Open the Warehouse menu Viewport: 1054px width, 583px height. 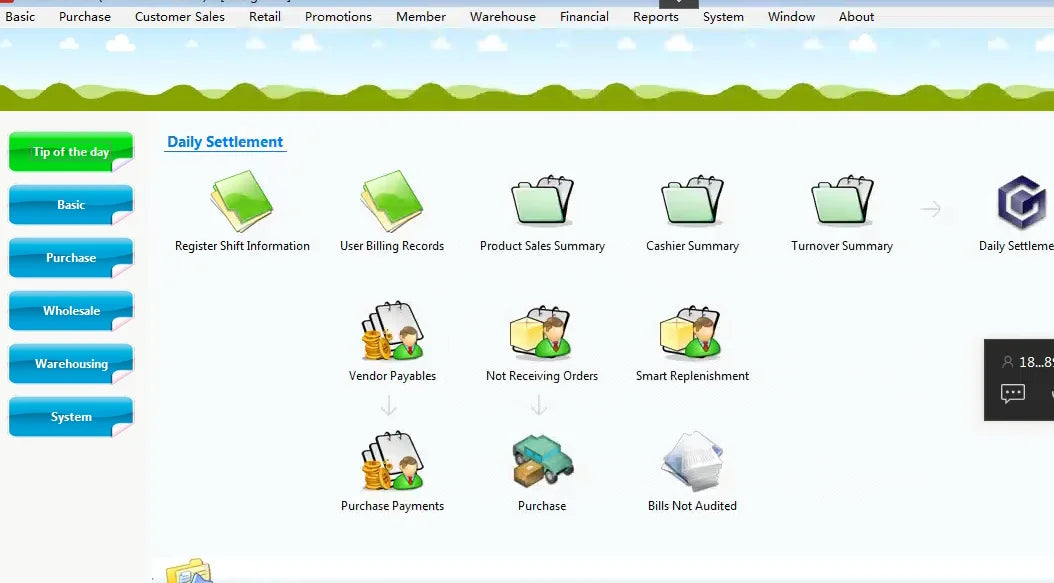[x=503, y=17]
